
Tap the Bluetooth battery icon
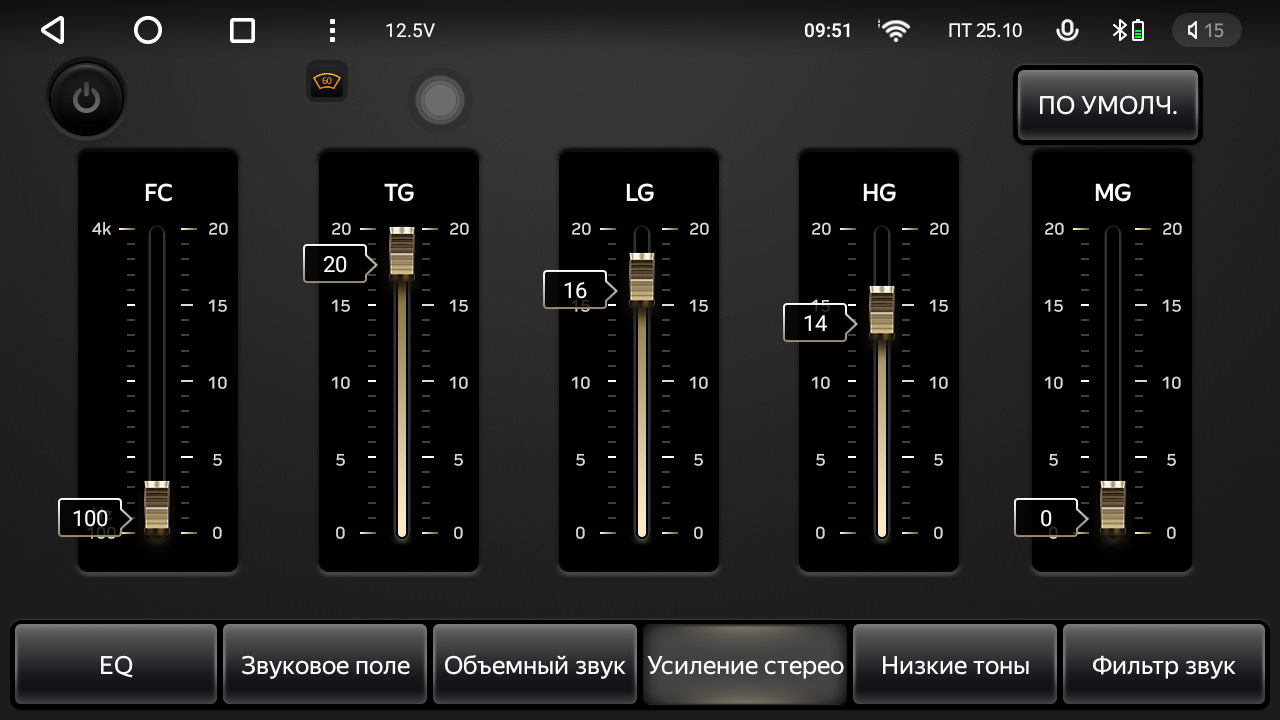pyautogui.click(x=1128, y=30)
